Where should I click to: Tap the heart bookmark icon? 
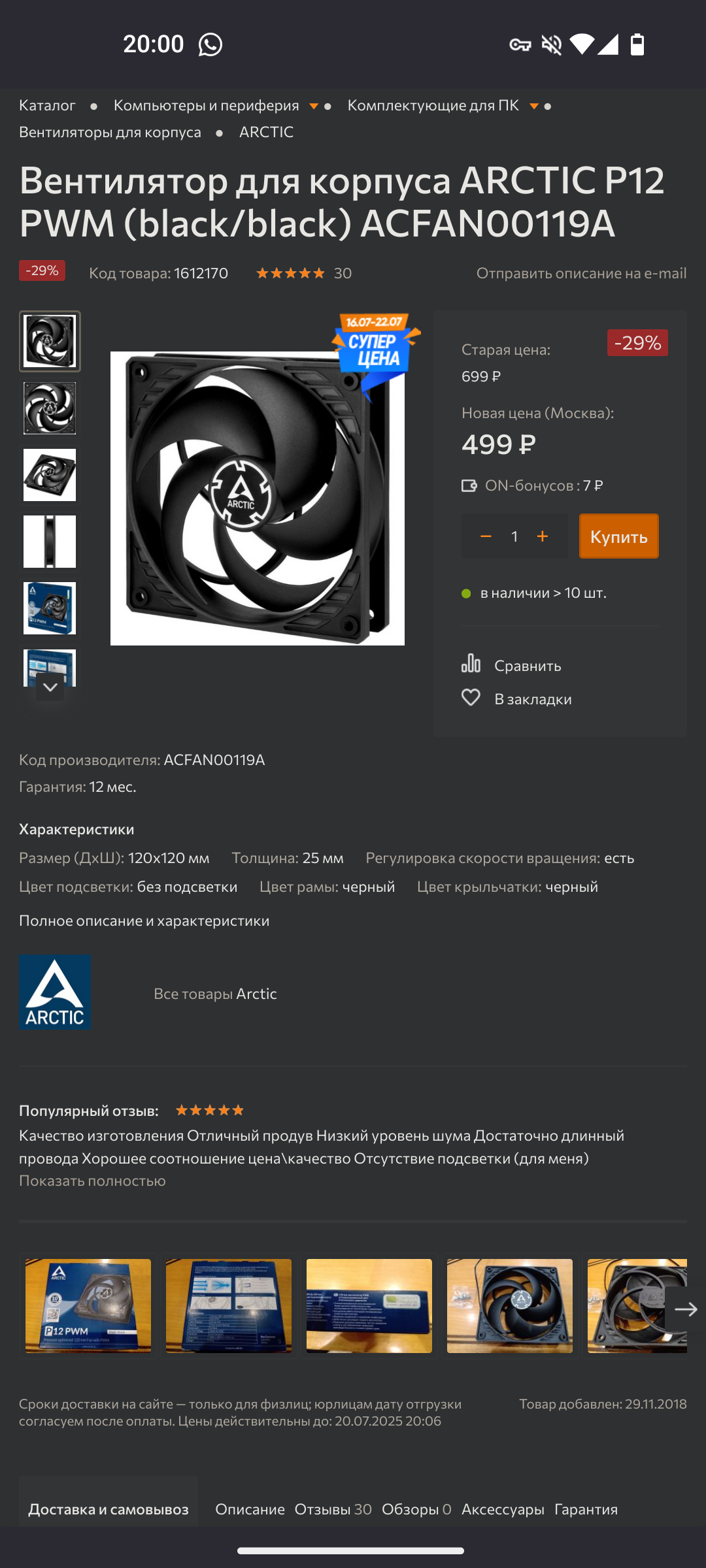(471, 698)
